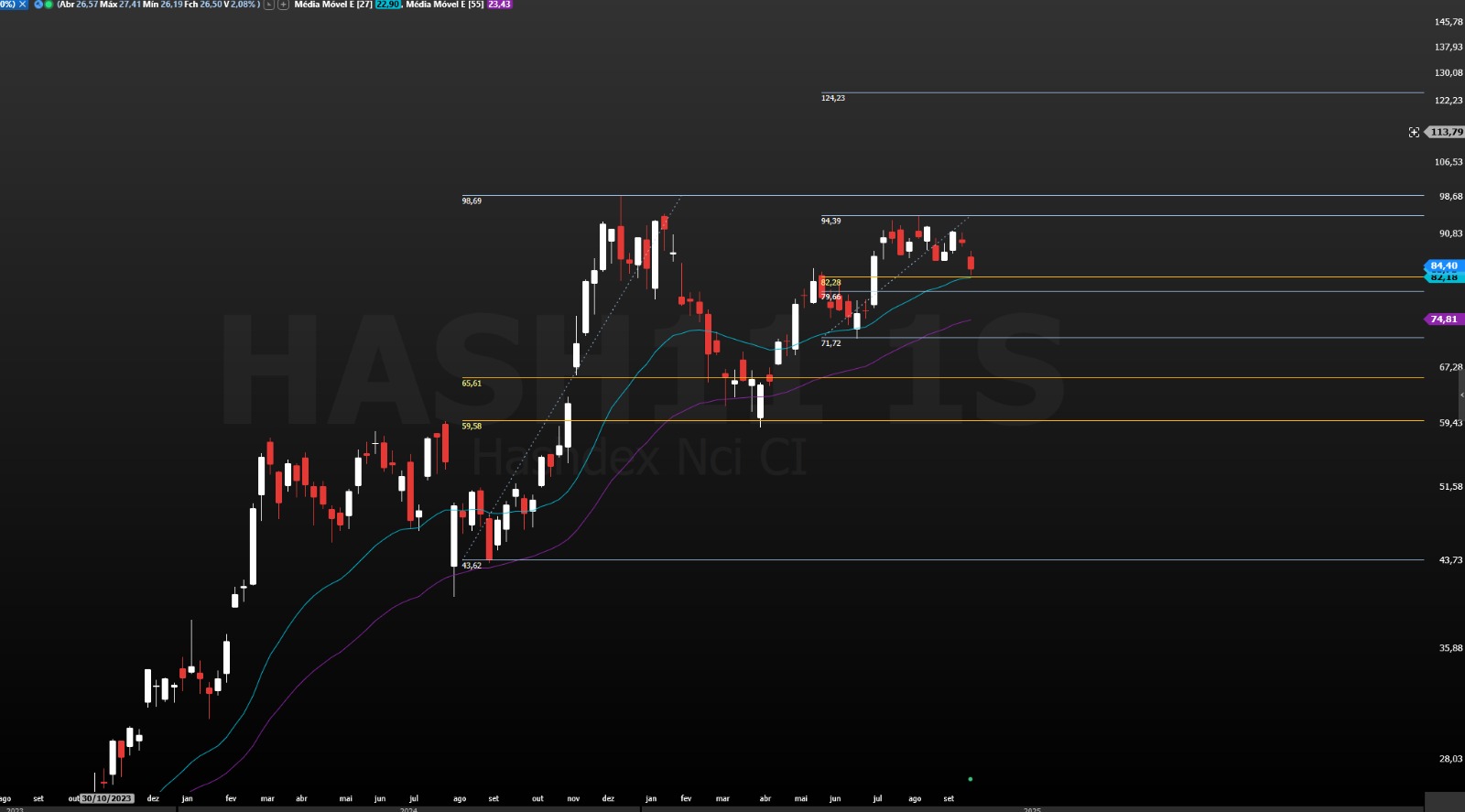This screenshot has height=812, width=1465.
Task: Click the arrow icon after OHLC values
Action: (269, 5)
